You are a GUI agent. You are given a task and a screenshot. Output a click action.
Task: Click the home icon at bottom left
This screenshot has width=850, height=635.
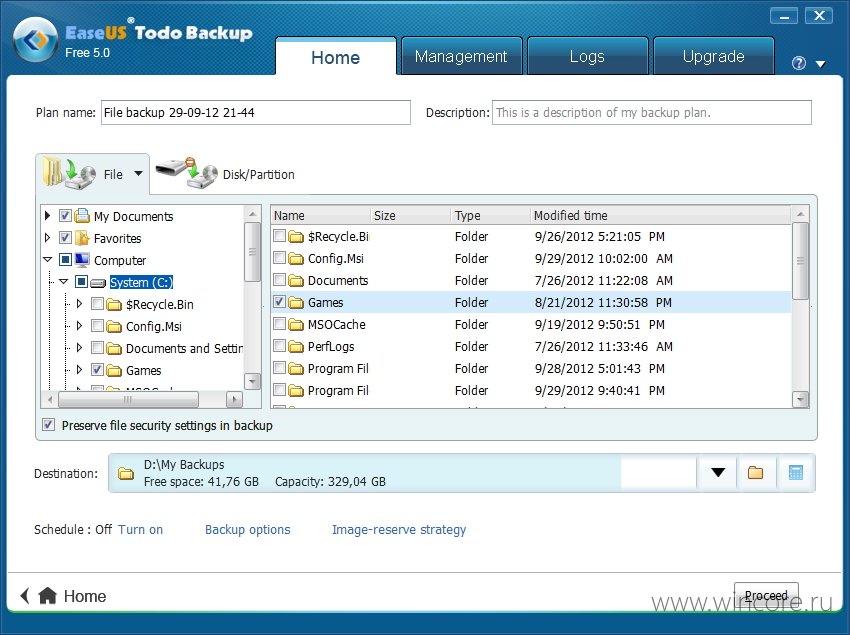click(48, 595)
